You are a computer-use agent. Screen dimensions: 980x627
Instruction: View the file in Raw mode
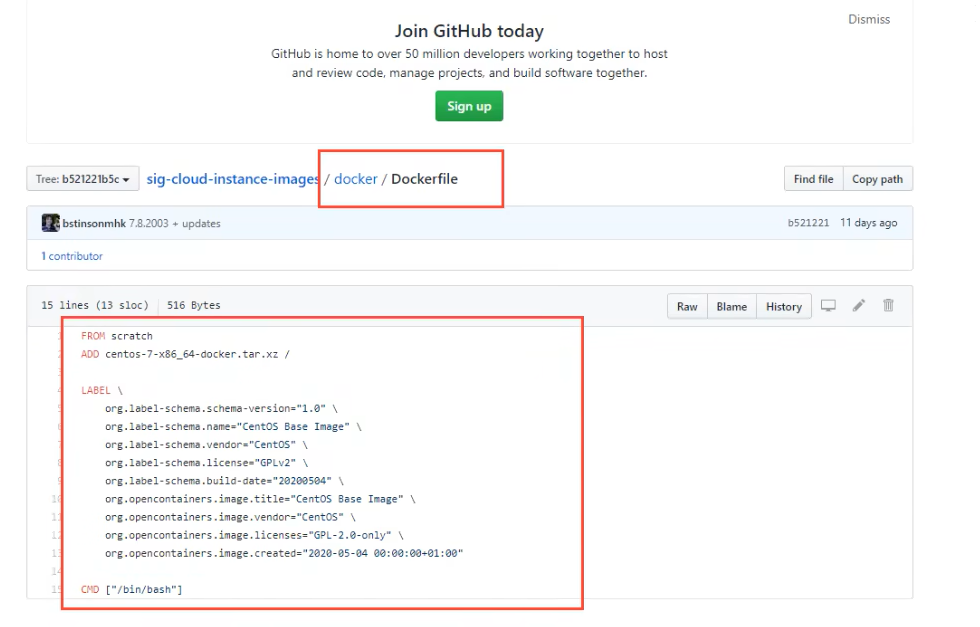[x=687, y=307]
